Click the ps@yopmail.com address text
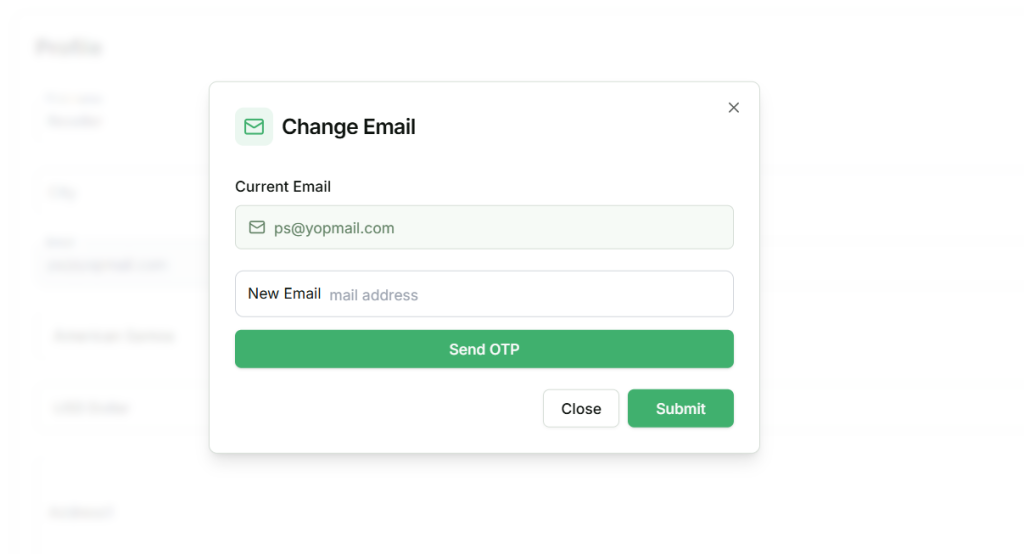 [334, 228]
